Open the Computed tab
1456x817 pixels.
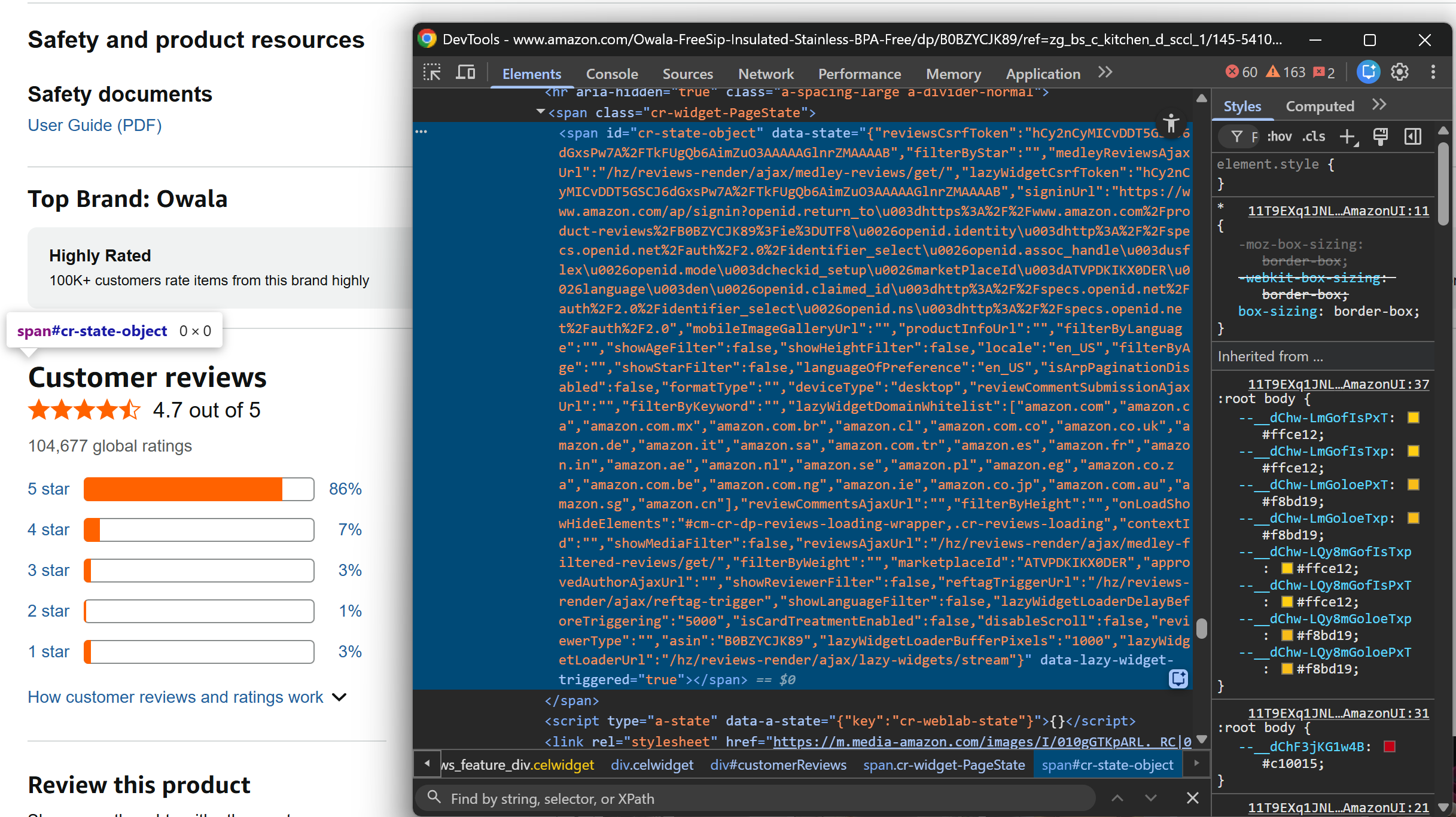[x=1320, y=106]
